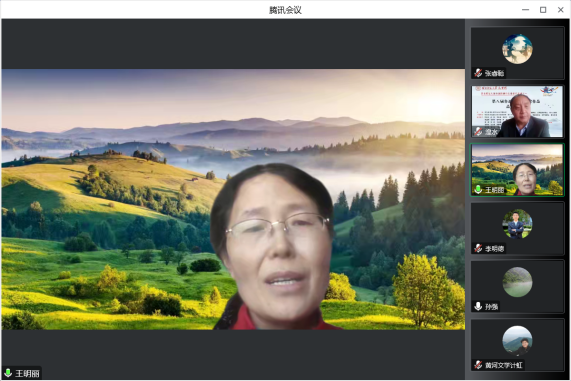The width and height of the screenshot is (571, 381).
Task: Click the muted mic icon beside 李明德
Action: (478, 248)
